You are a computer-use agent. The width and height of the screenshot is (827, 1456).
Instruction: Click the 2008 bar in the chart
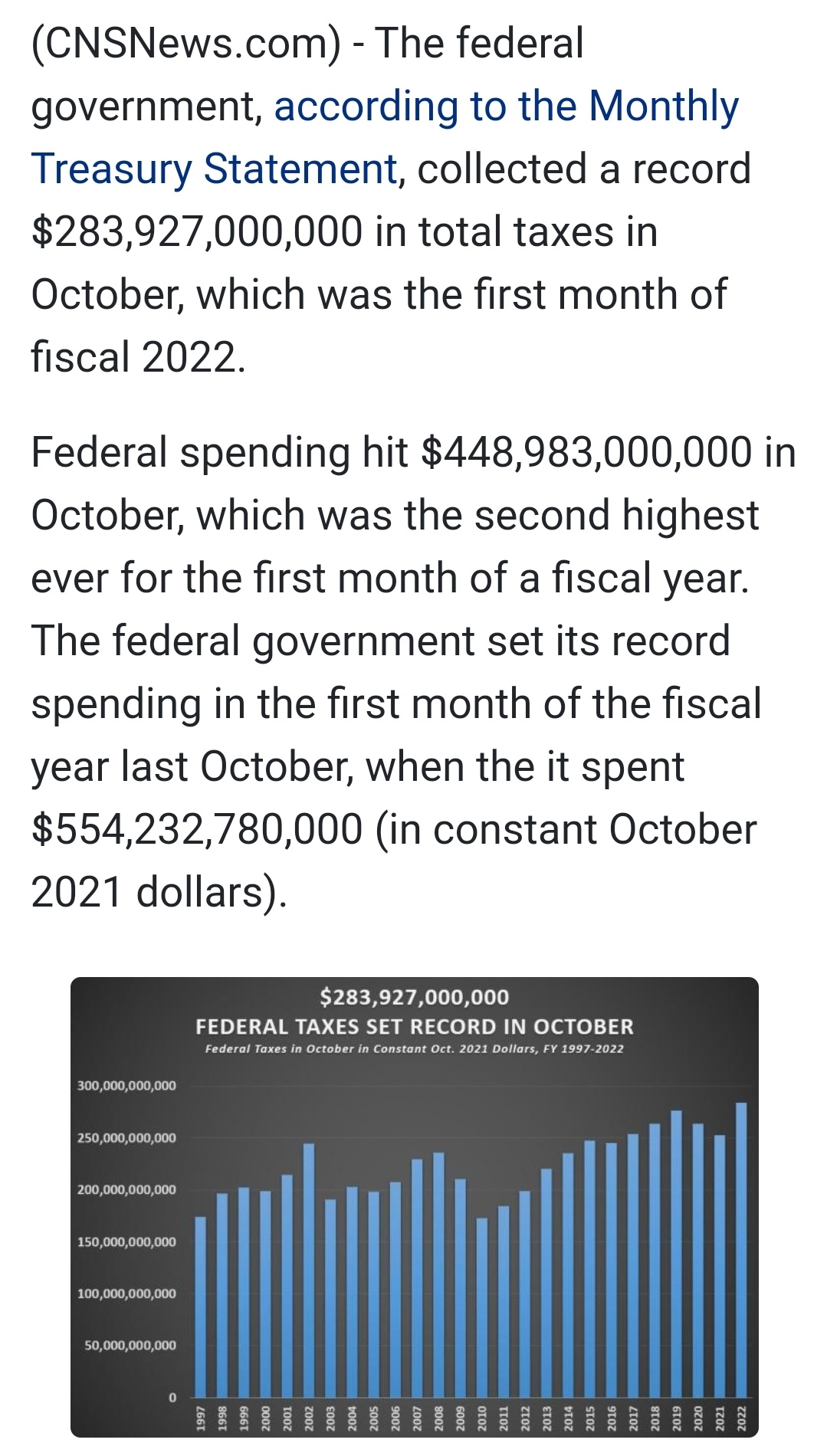(x=438, y=1274)
